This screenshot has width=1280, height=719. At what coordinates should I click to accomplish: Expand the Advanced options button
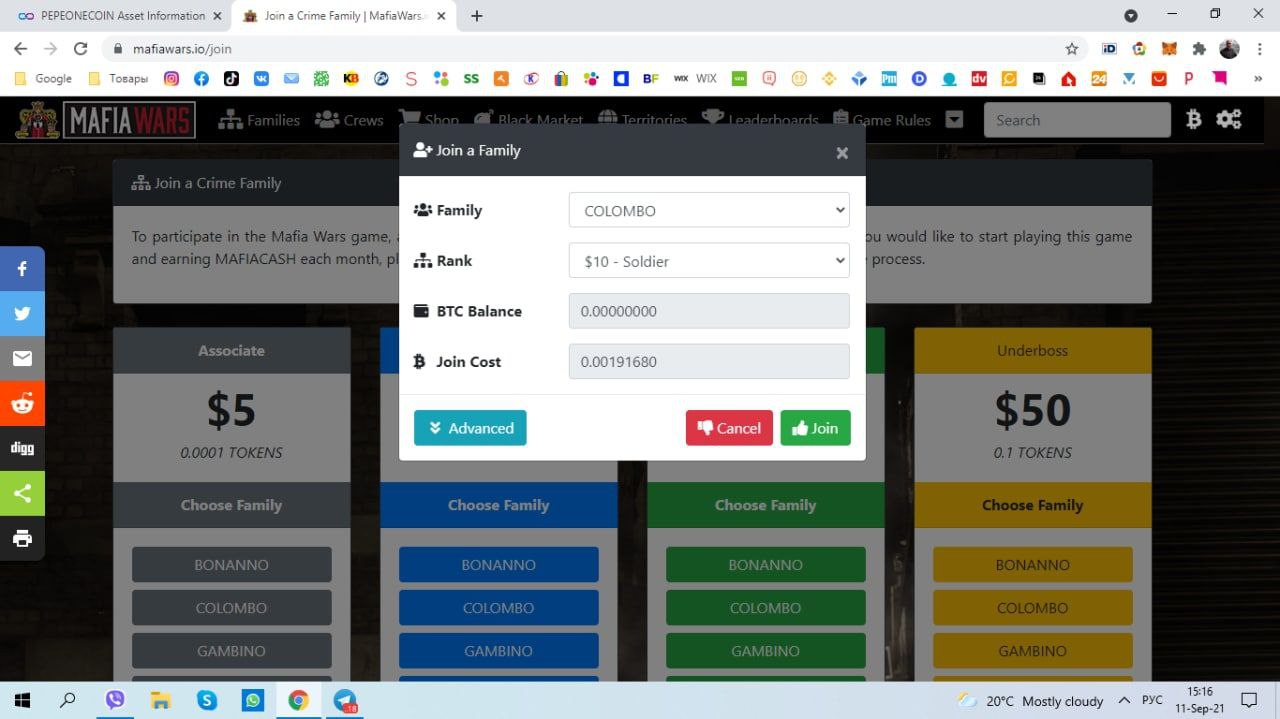point(470,428)
